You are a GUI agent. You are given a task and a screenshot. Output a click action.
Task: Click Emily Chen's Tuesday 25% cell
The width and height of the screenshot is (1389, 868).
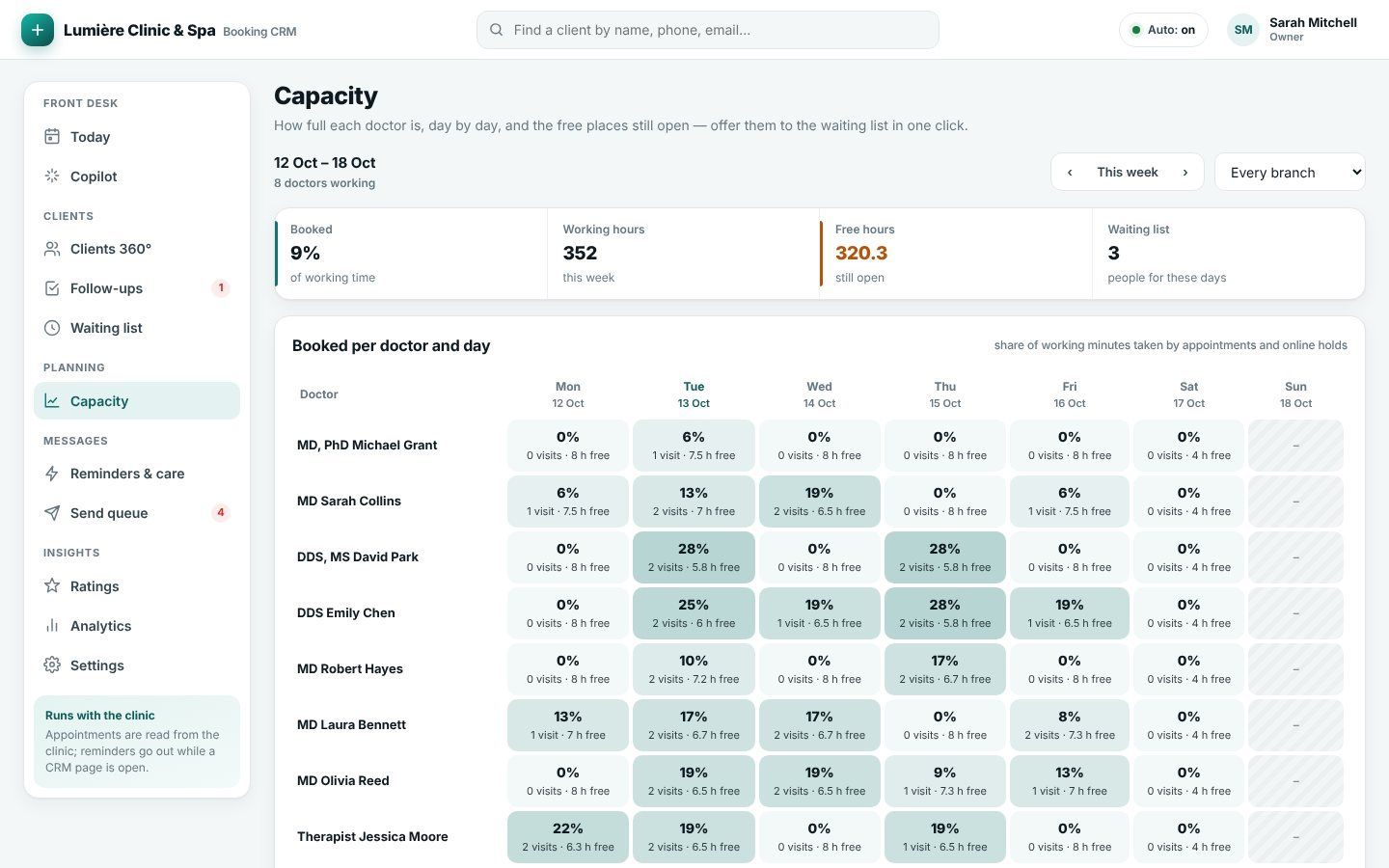click(x=694, y=613)
